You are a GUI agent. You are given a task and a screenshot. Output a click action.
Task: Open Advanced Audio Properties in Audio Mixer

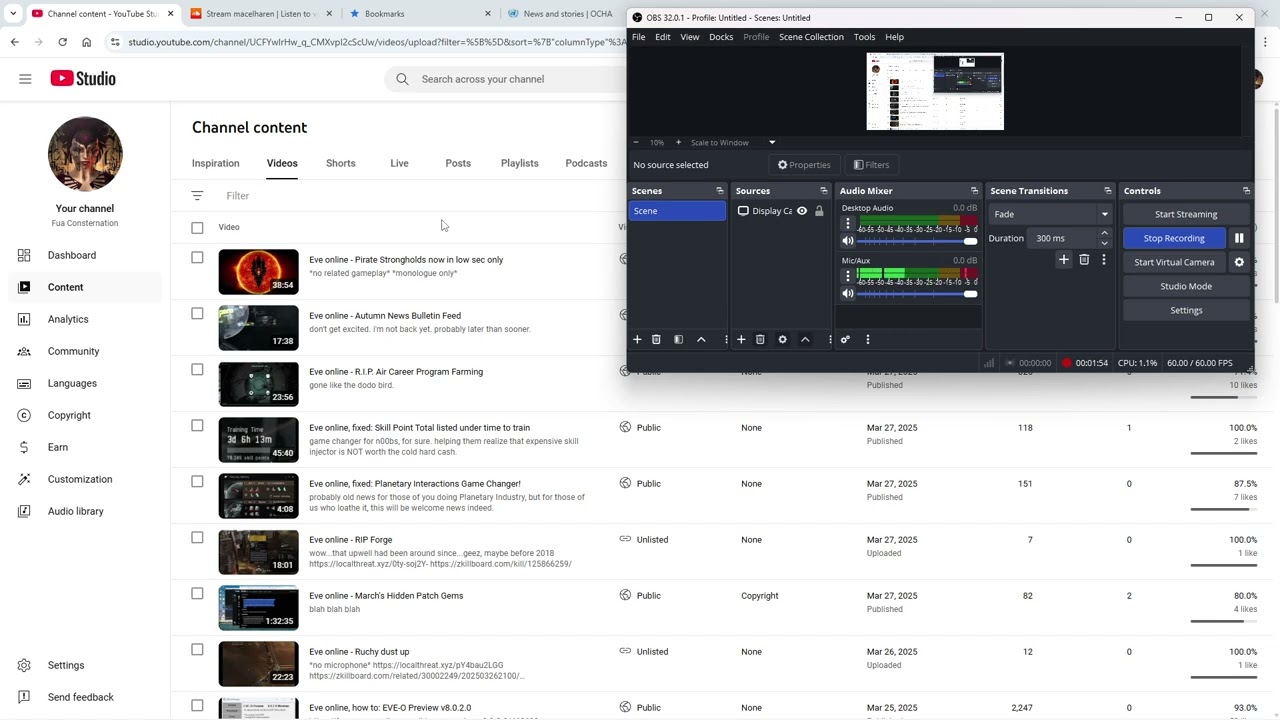click(x=845, y=340)
